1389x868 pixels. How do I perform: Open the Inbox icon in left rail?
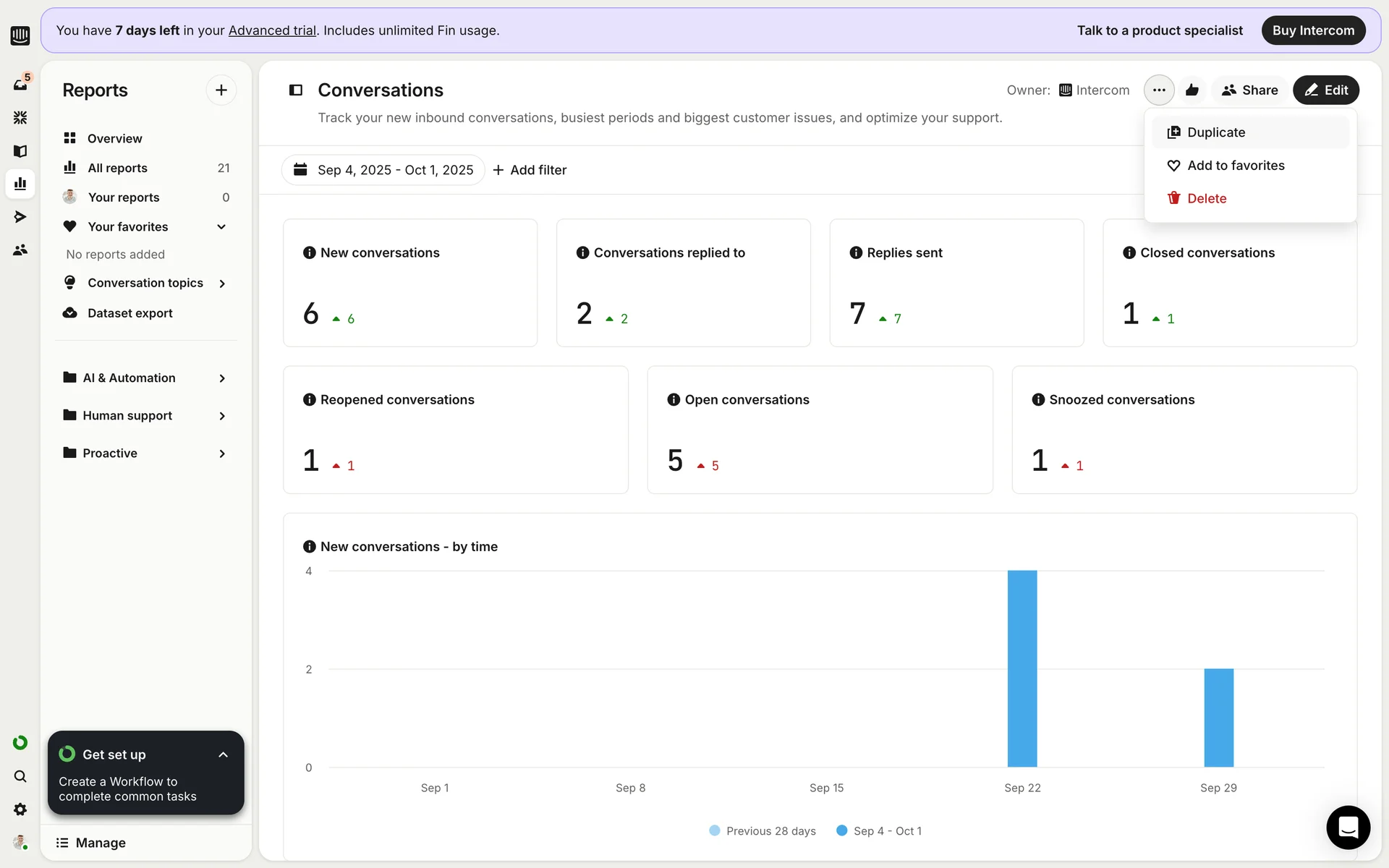point(20,85)
